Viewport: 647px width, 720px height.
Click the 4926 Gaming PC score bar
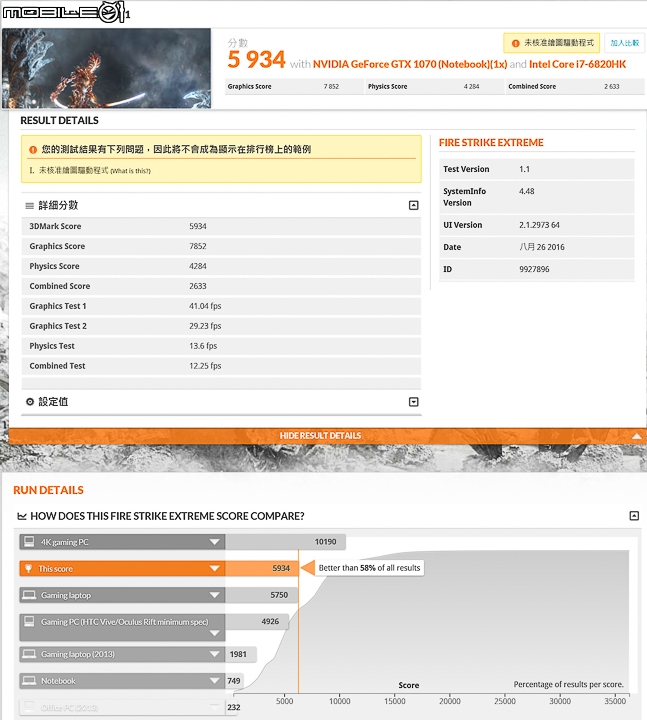point(257,622)
